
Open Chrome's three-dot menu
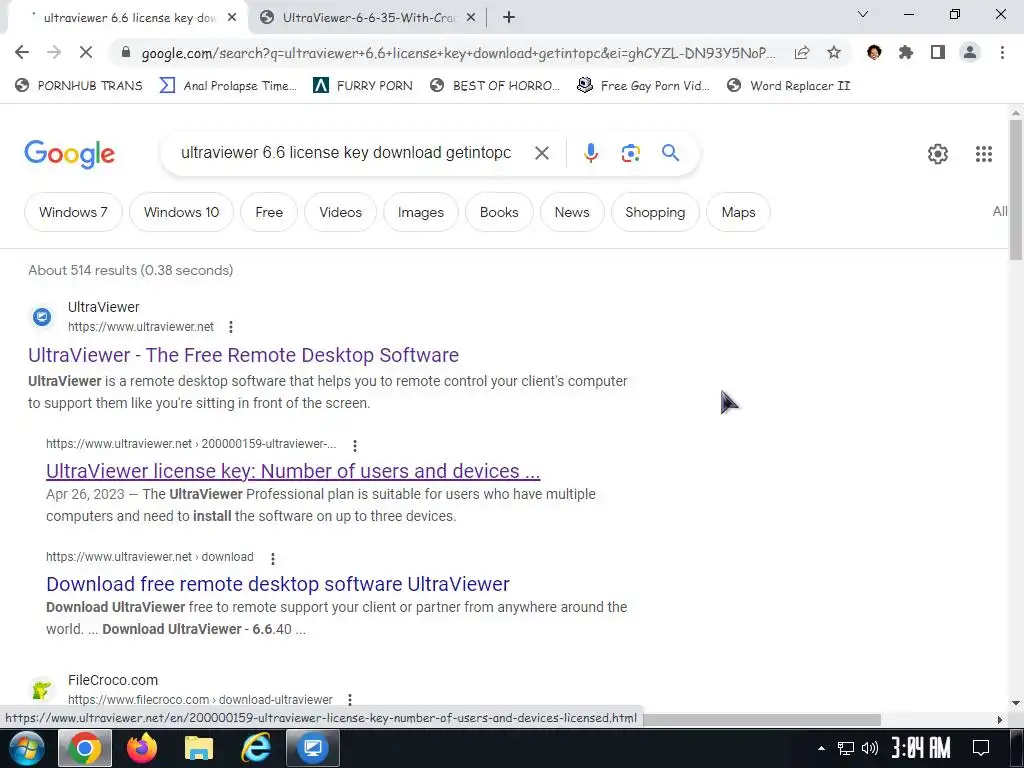[1002, 52]
